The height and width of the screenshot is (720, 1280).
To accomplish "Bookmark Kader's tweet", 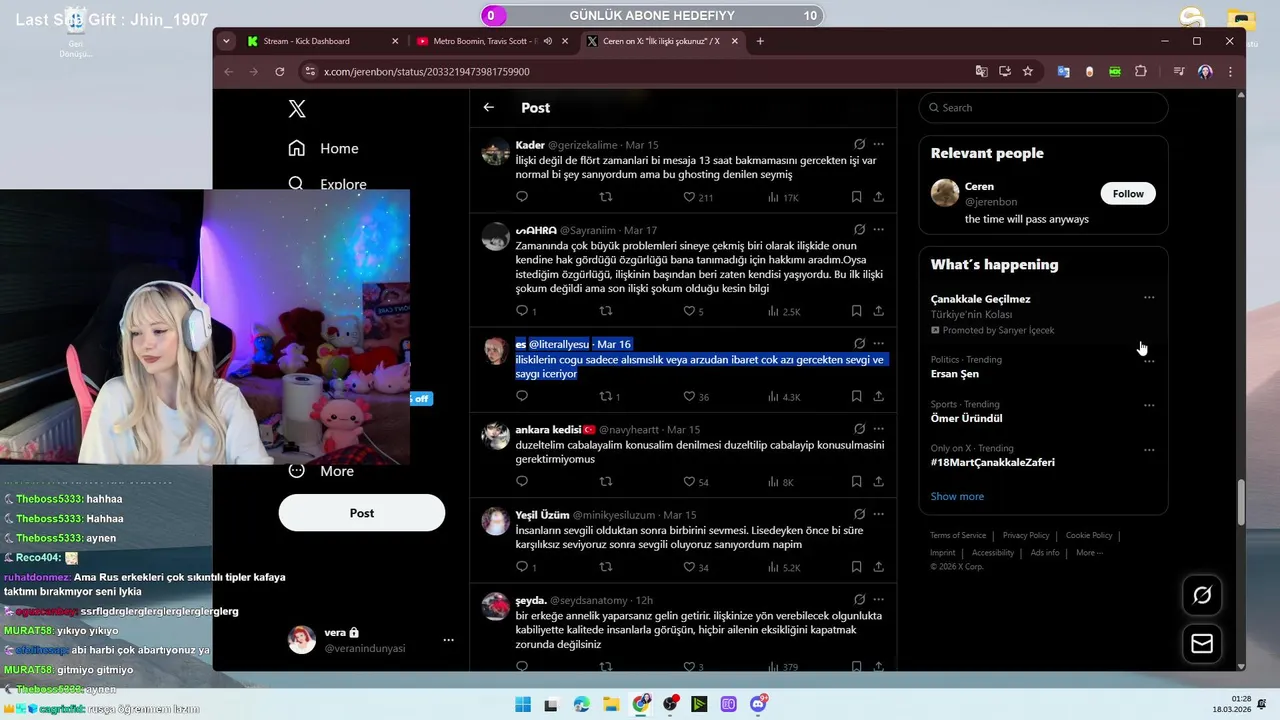I will pos(856,197).
